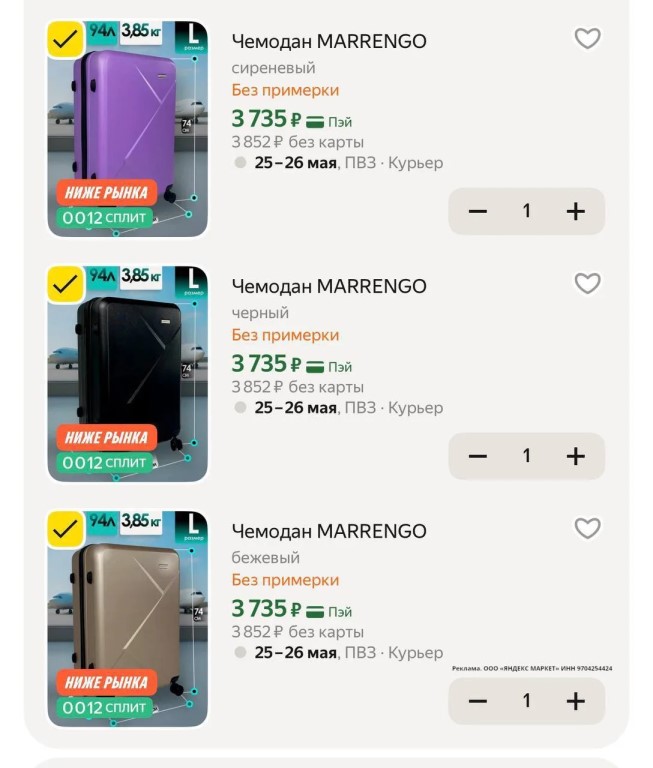Image resolution: width=653 pixels, height=768 pixels.
Task: Add one more beige suitcase
Action: tap(575, 701)
